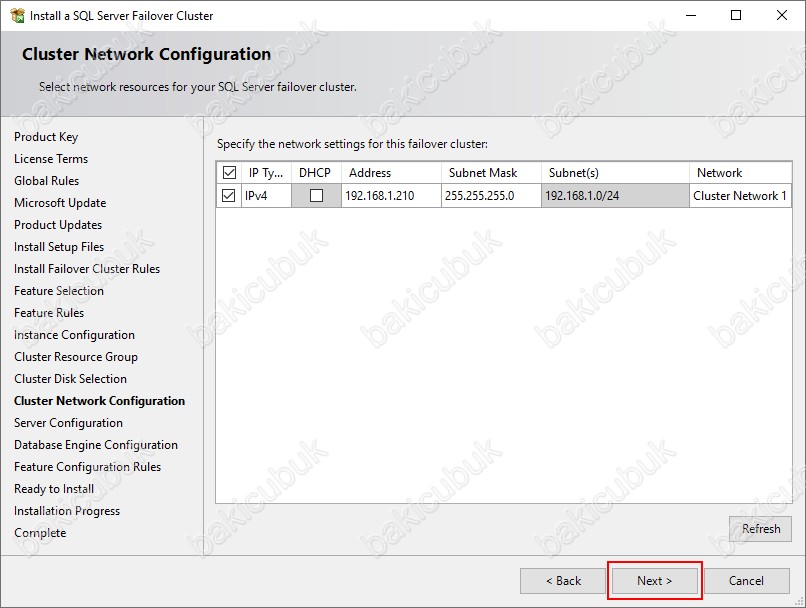Maximize the installer window
This screenshot has height=608, width=806.
736,15
